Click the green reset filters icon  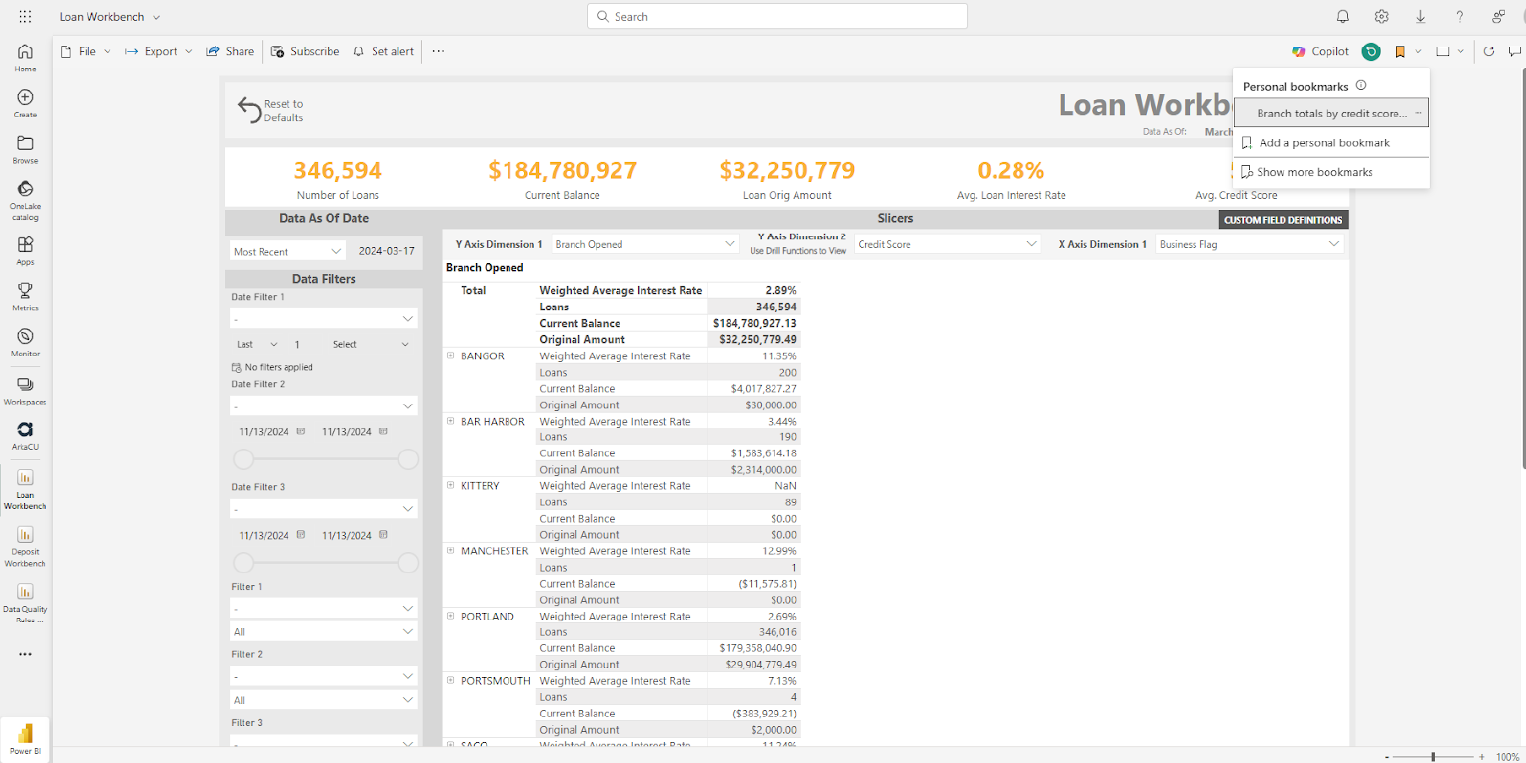click(x=1372, y=51)
